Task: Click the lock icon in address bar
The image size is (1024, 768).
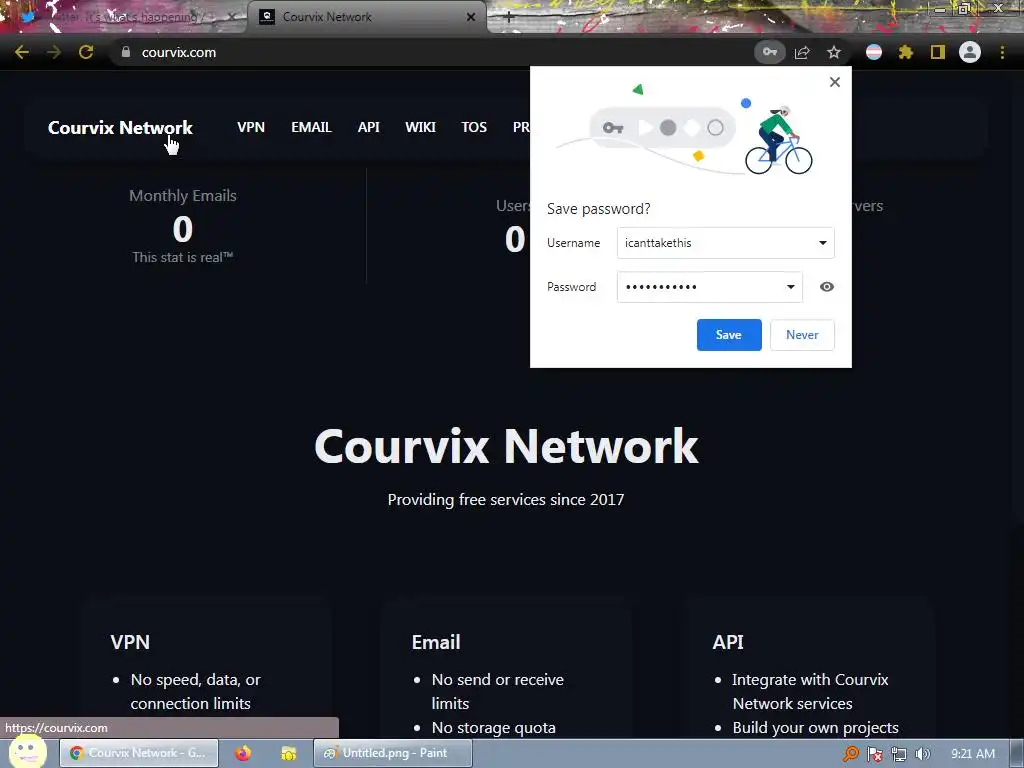Action: (126, 52)
